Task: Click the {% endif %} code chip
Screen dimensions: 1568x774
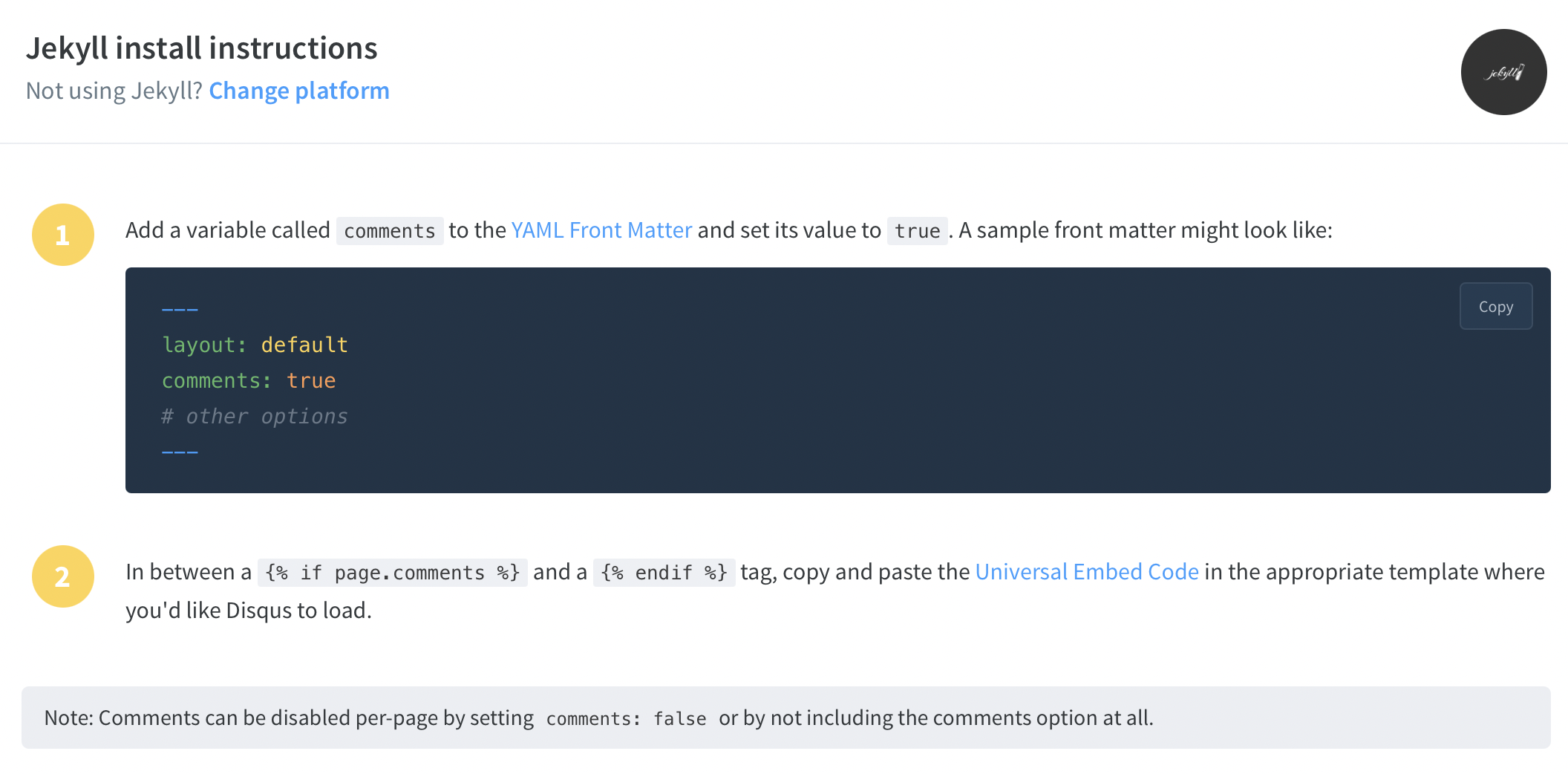Action: click(664, 572)
